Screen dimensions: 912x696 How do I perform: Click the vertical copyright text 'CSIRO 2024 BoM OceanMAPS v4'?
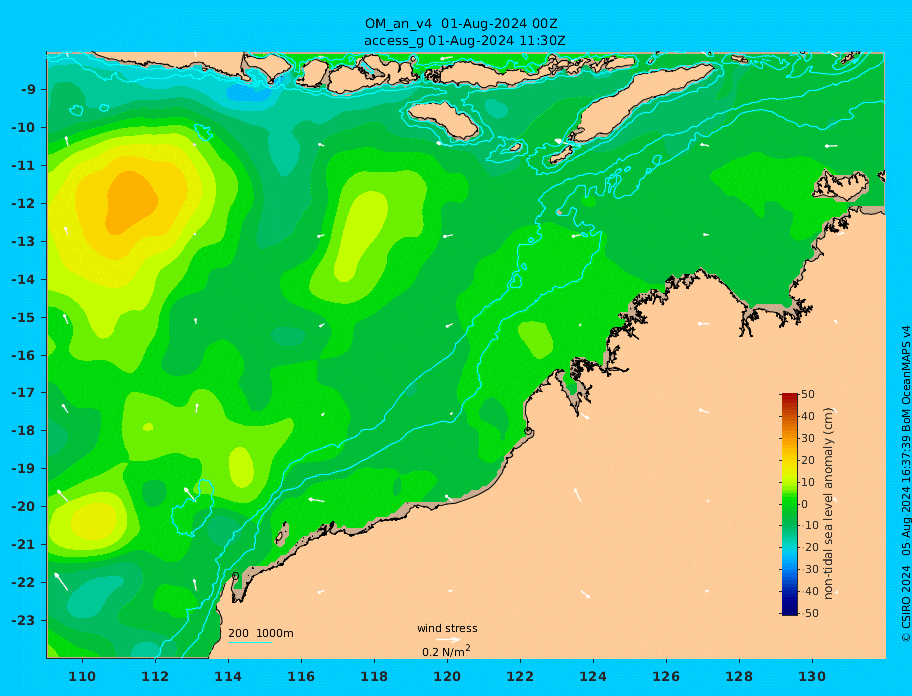tap(906, 484)
